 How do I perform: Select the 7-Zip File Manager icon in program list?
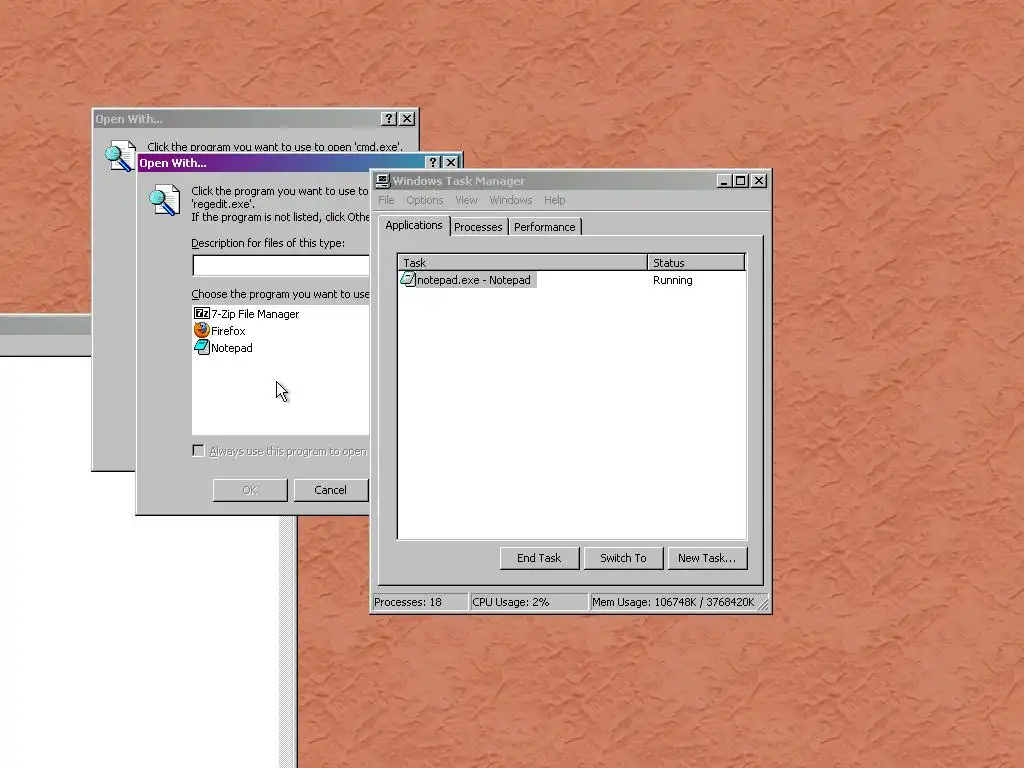pos(202,313)
